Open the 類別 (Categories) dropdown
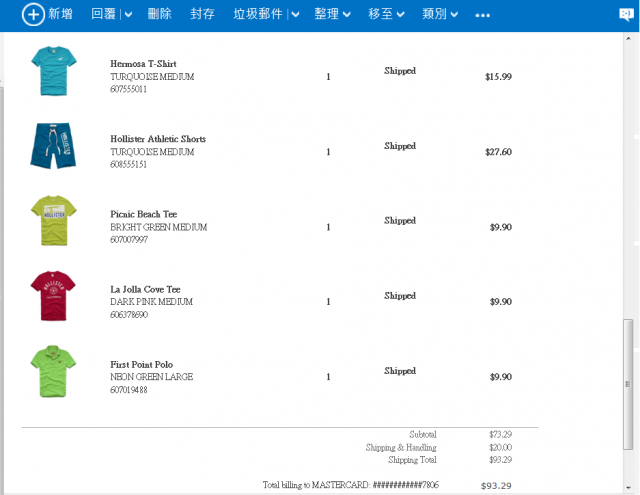Viewport: 640px width, 495px height. [x=440, y=14]
